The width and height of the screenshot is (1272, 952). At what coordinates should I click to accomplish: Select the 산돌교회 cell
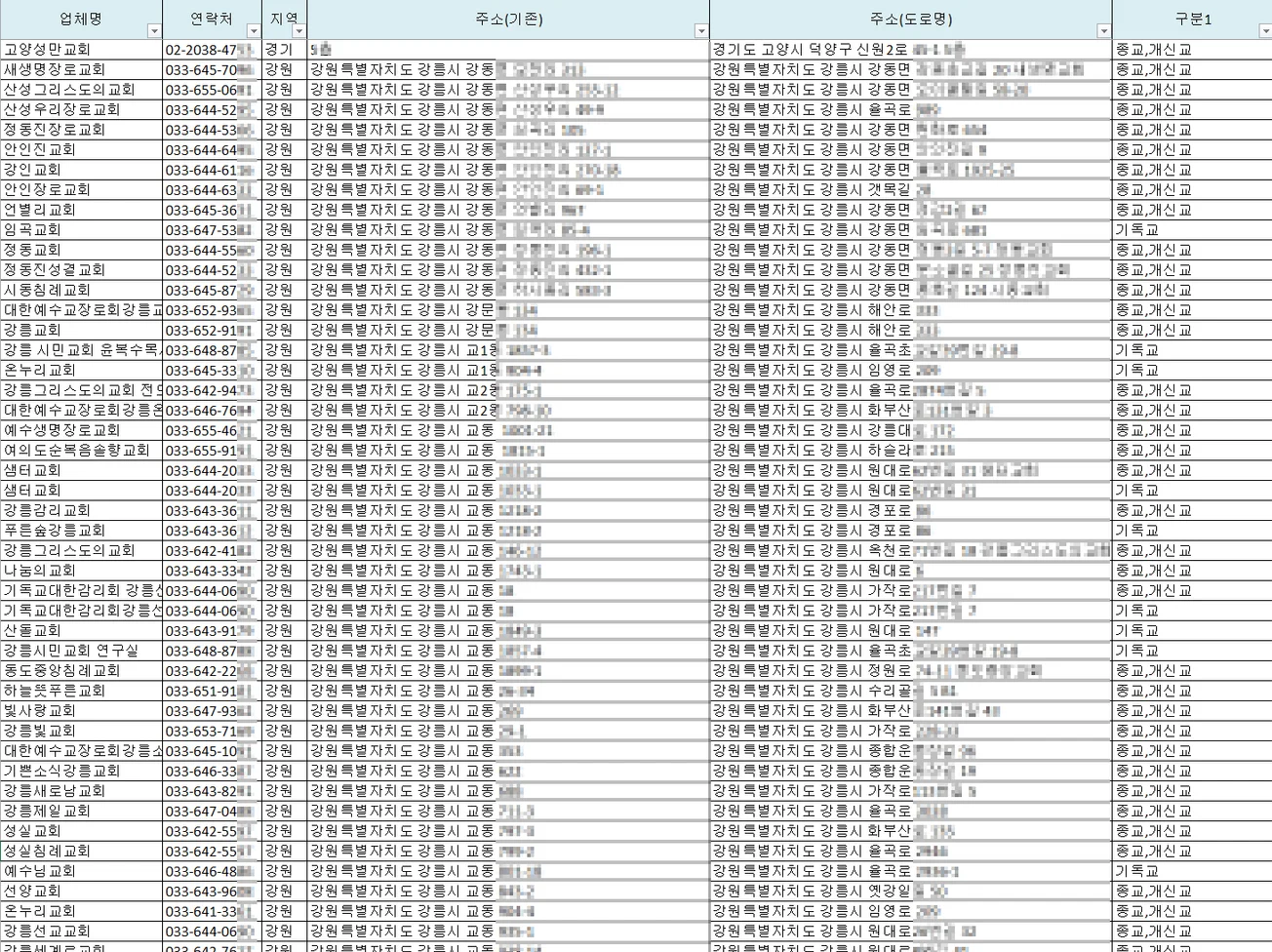[81, 630]
